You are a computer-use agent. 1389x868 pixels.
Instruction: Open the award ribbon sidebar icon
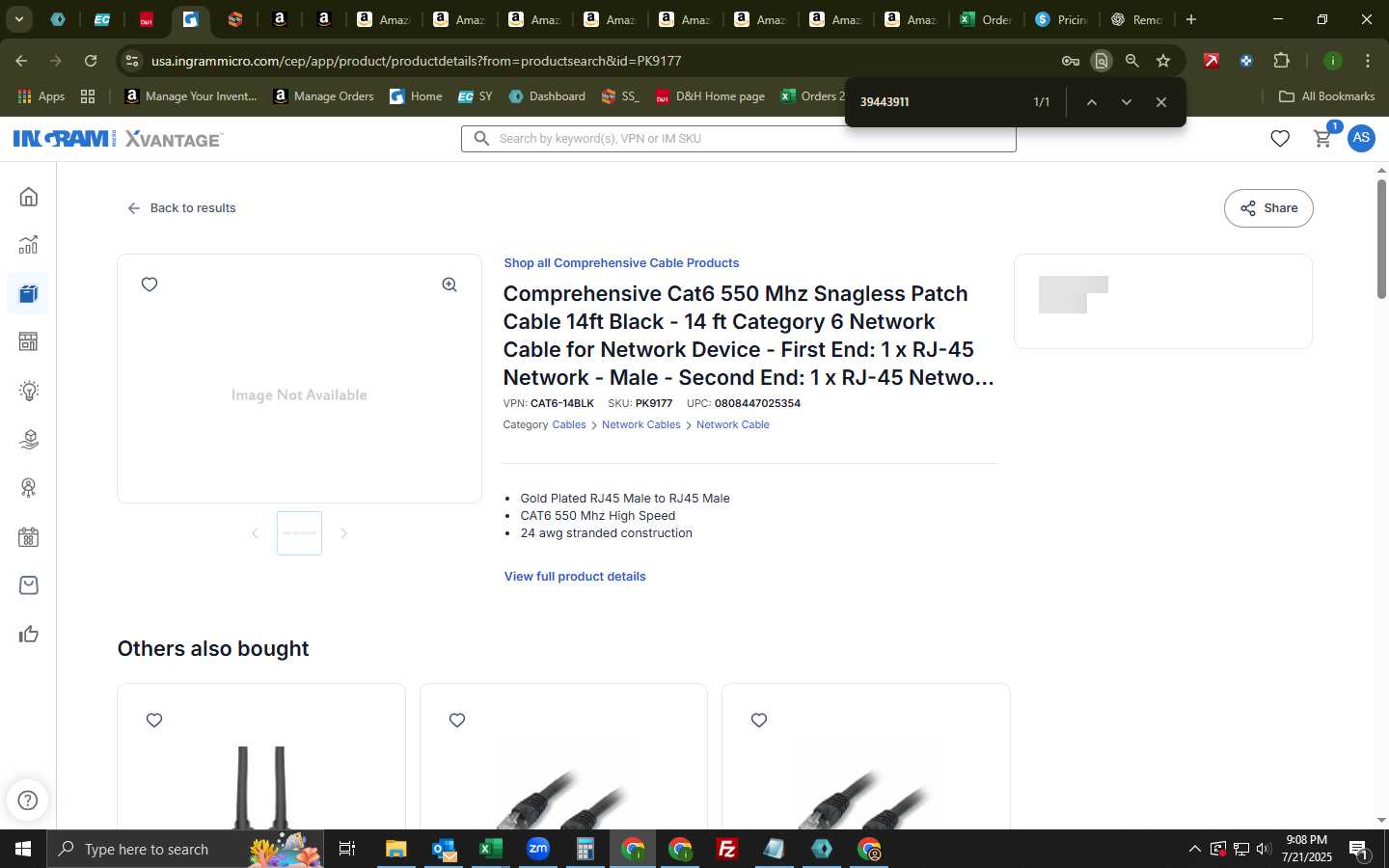tap(29, 488)
